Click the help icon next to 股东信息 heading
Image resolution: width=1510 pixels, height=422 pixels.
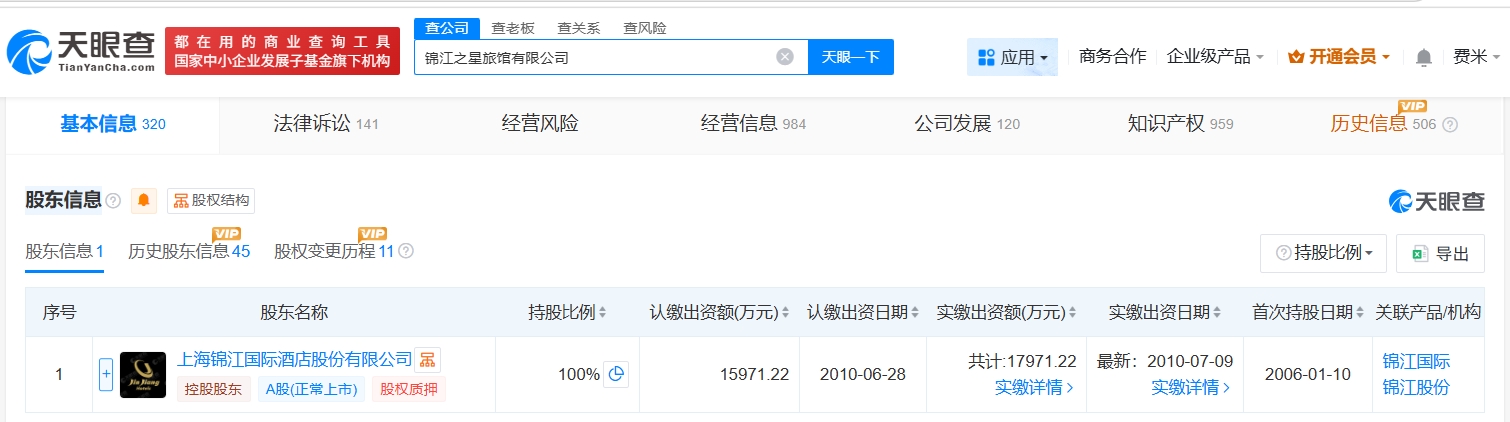[113, 201]
